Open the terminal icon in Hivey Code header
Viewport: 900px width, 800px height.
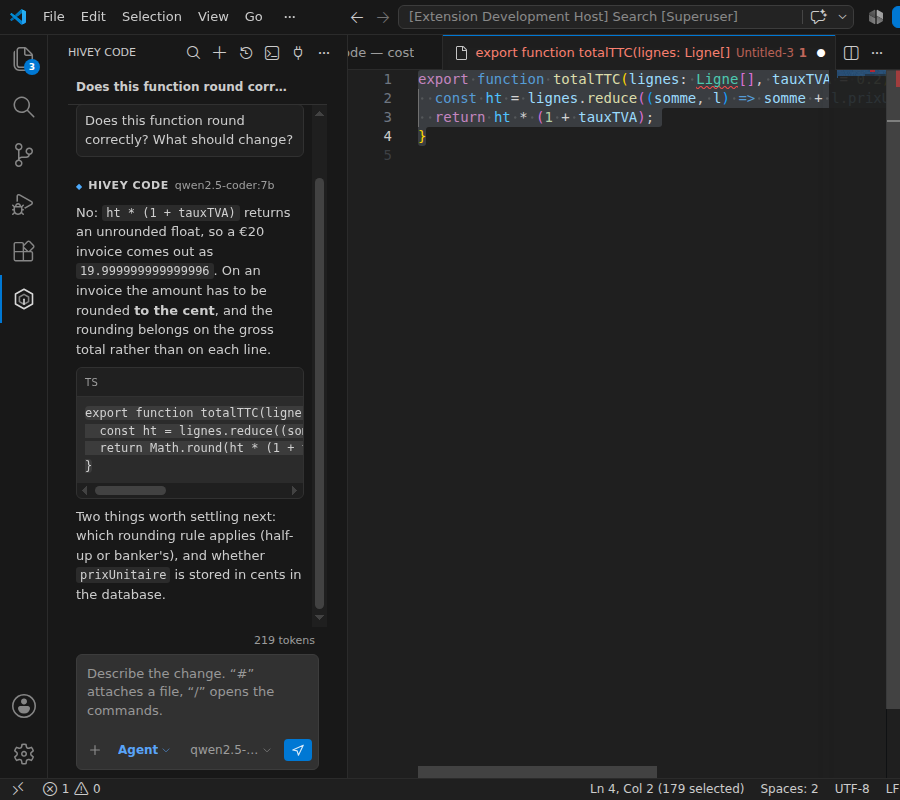coord(272,53)
